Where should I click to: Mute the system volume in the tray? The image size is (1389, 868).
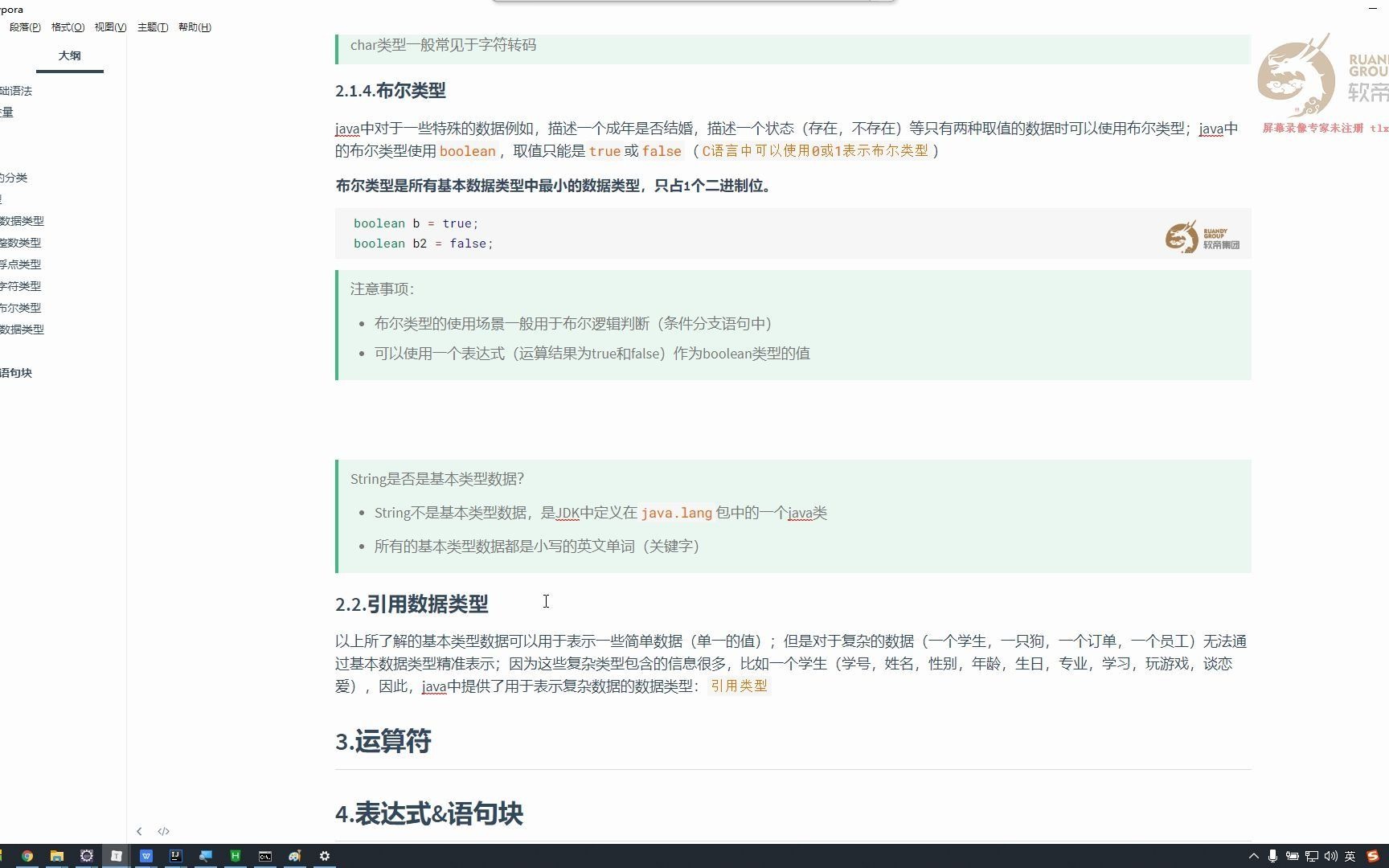click(1331, 857)
